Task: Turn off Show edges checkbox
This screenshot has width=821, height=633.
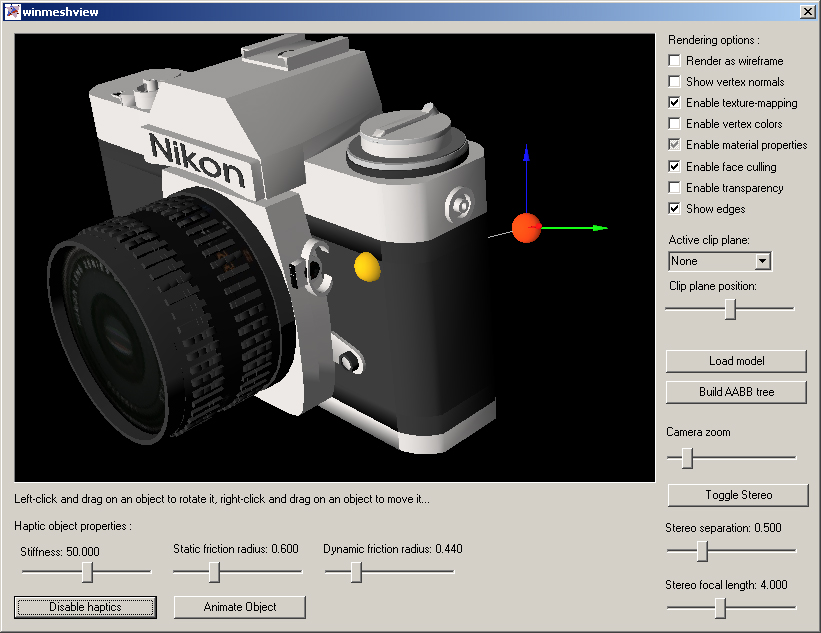Action: pyautogui.click(x=675, y=209)
